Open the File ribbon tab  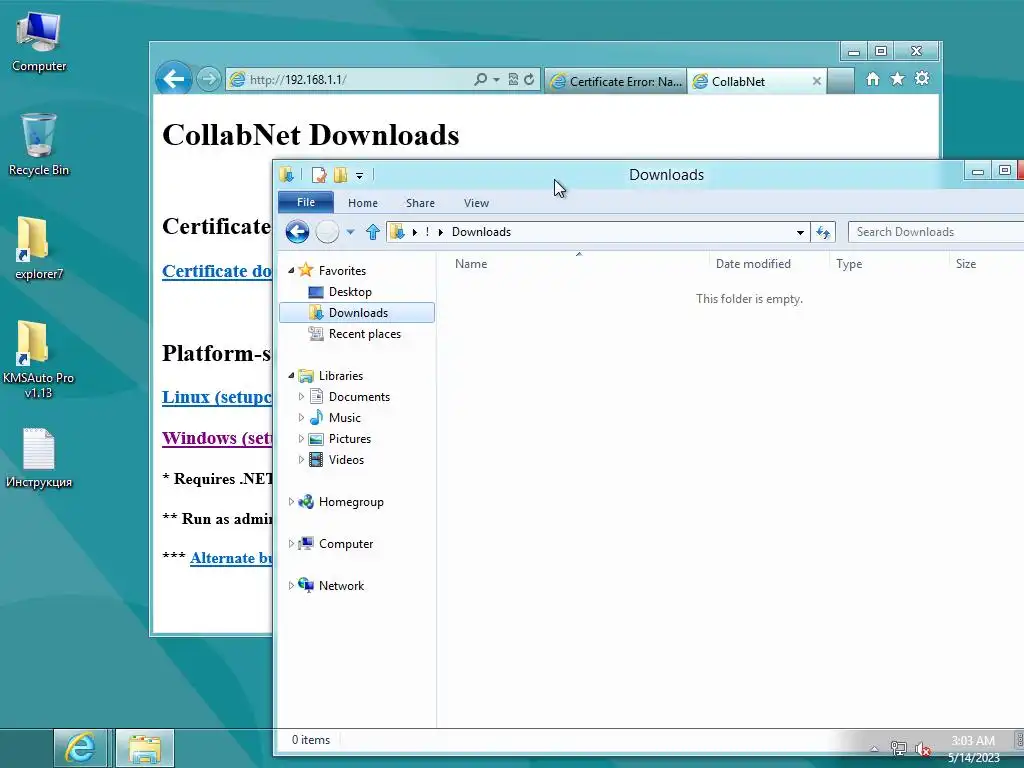pyautogui.click(x=306, y=202)
